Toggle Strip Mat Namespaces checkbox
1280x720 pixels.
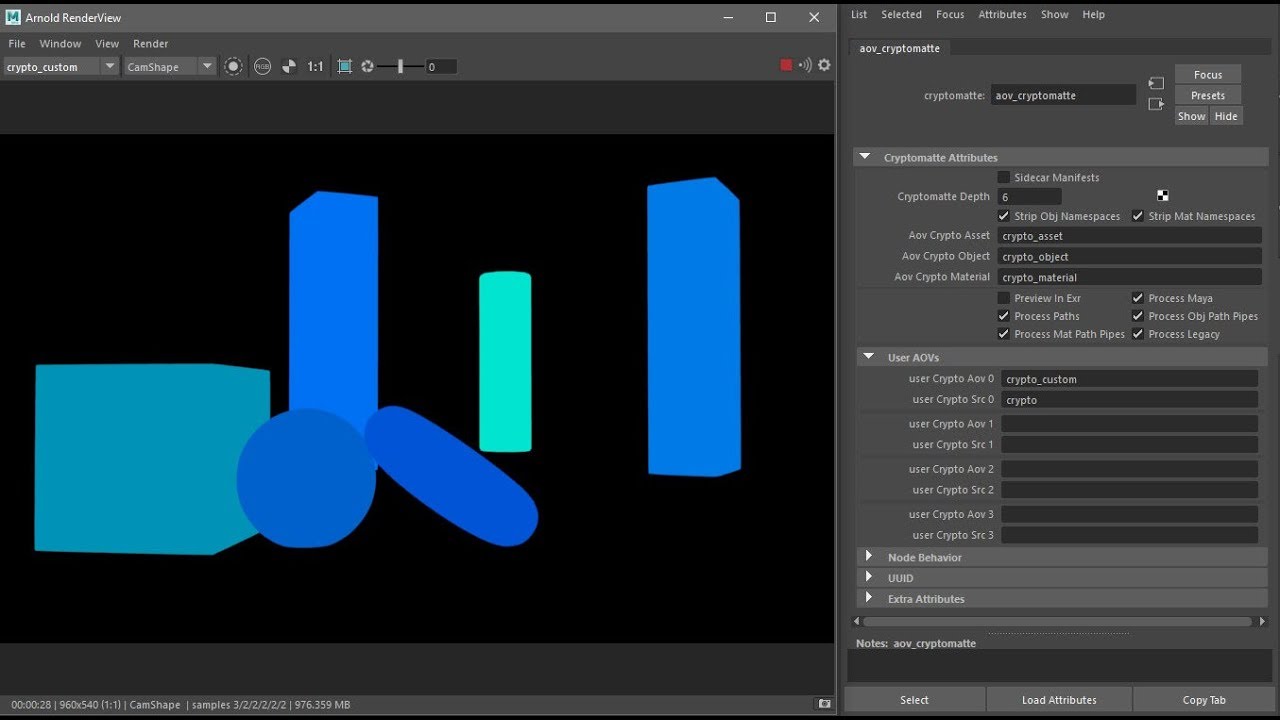1138,216
